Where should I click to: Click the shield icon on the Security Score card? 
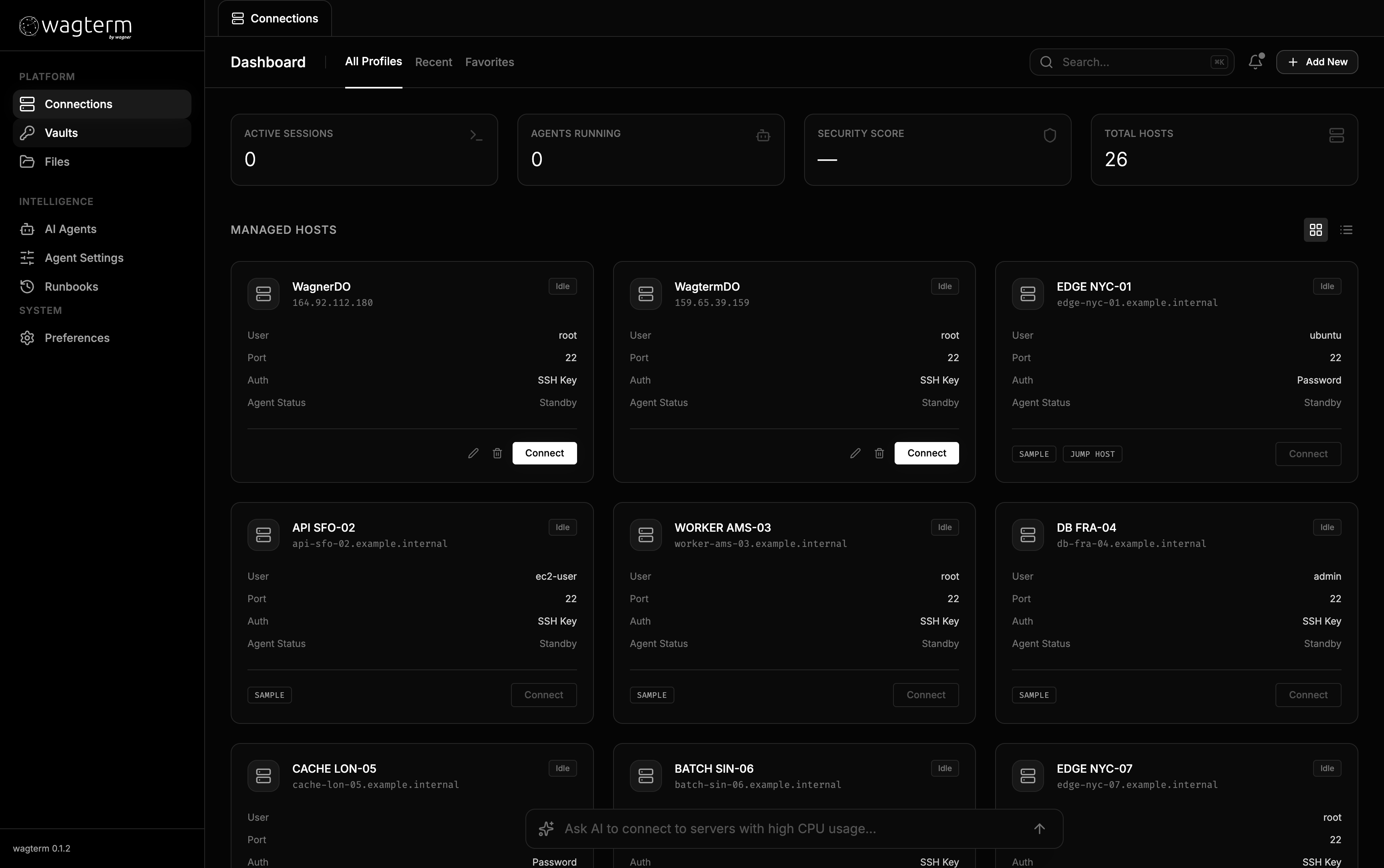[1050, 135]
